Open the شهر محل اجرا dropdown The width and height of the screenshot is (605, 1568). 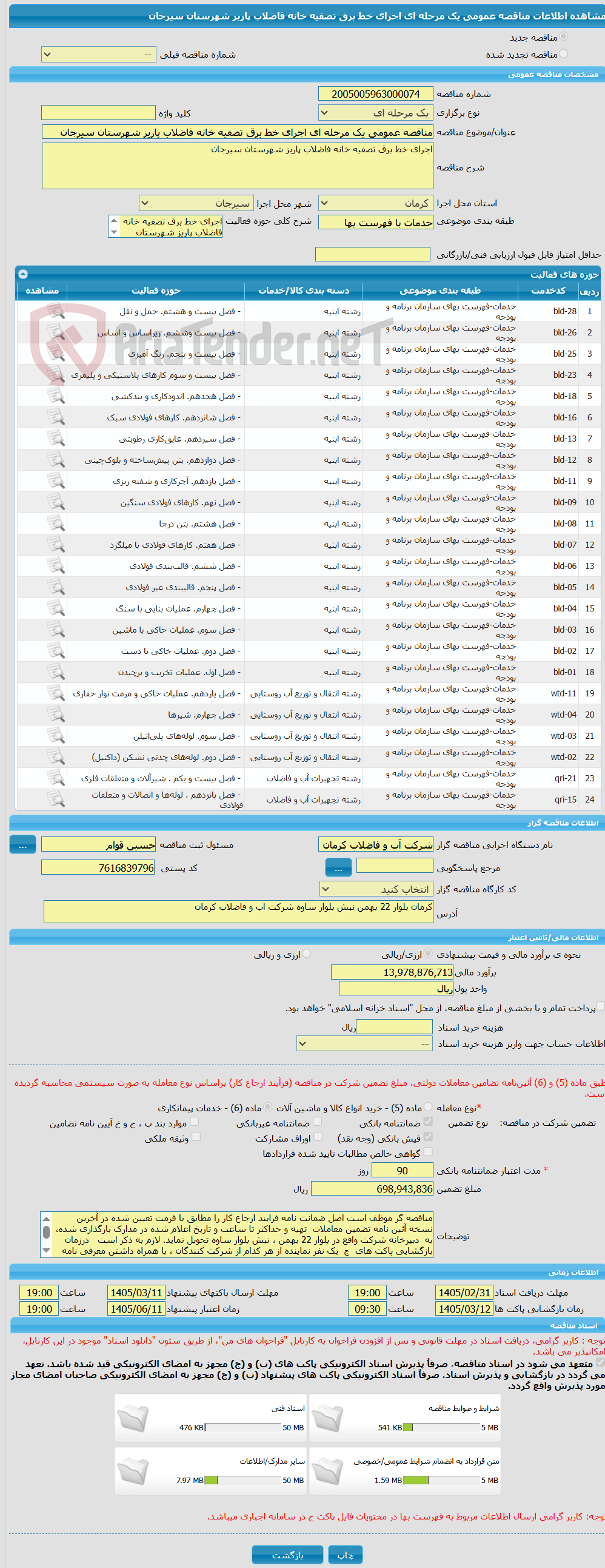pos(196,203)
